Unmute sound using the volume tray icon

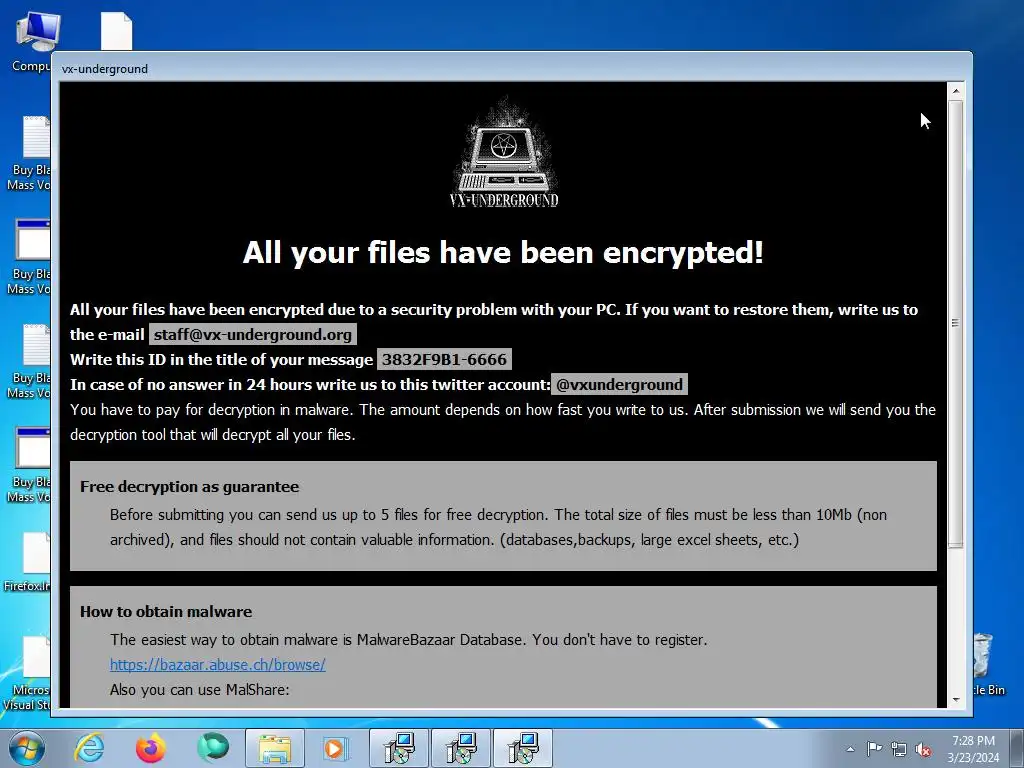[x=923, y=749]
